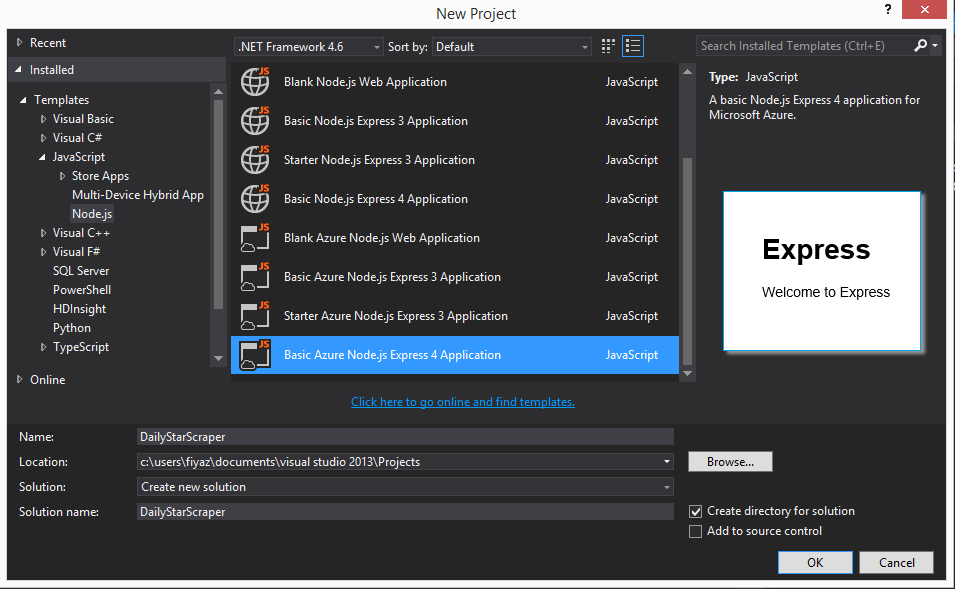Viewport: 955px width, 589px height.
Task: Click the Name input field
Action: [x=405, y=437]
